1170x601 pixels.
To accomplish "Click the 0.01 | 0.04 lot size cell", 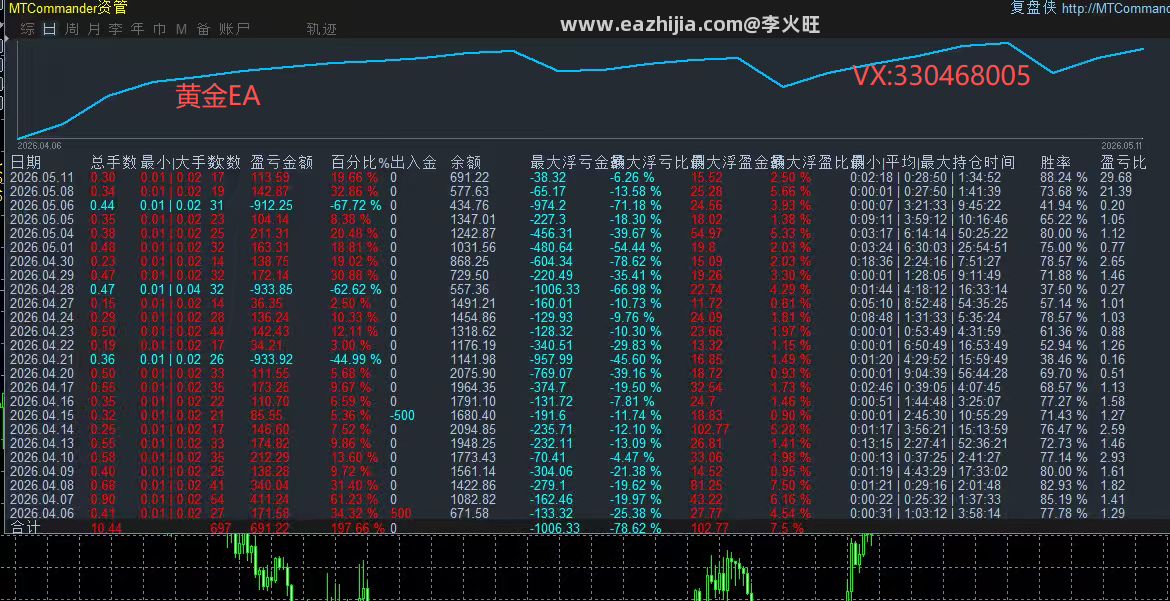I will coord(171,290).
